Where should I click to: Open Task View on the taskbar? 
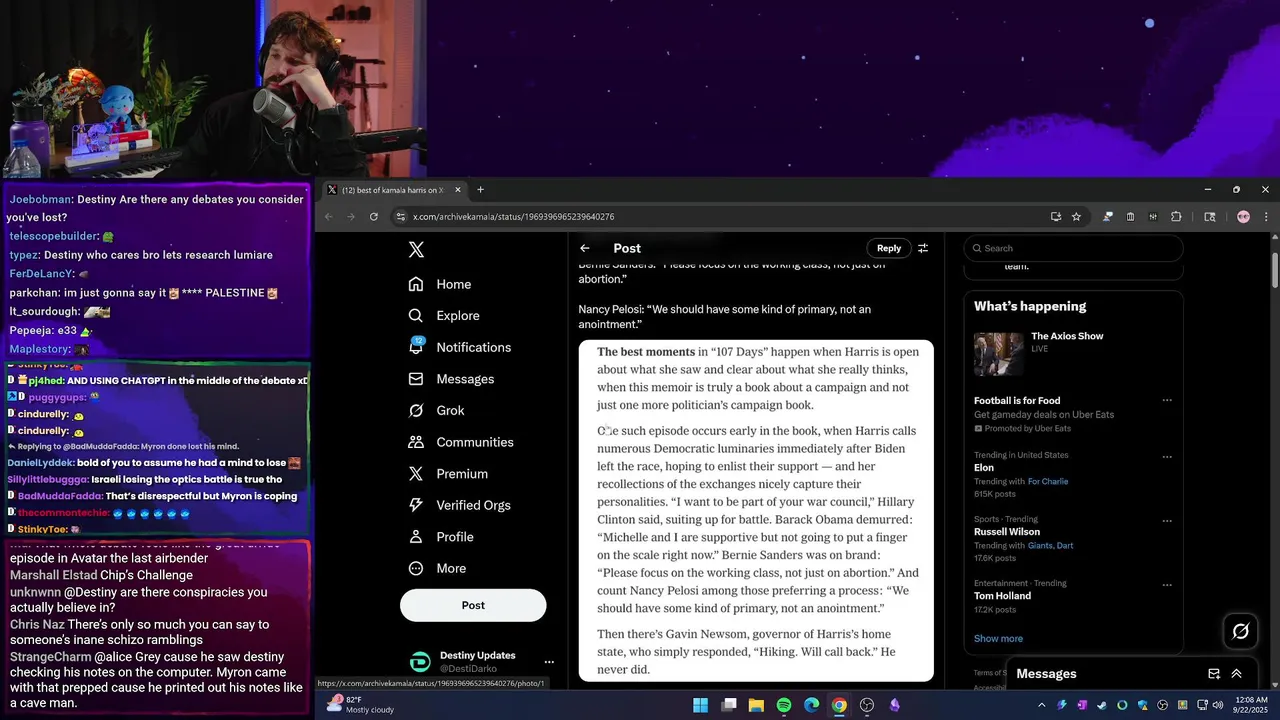pyautogui.click(x=729, y=705)
